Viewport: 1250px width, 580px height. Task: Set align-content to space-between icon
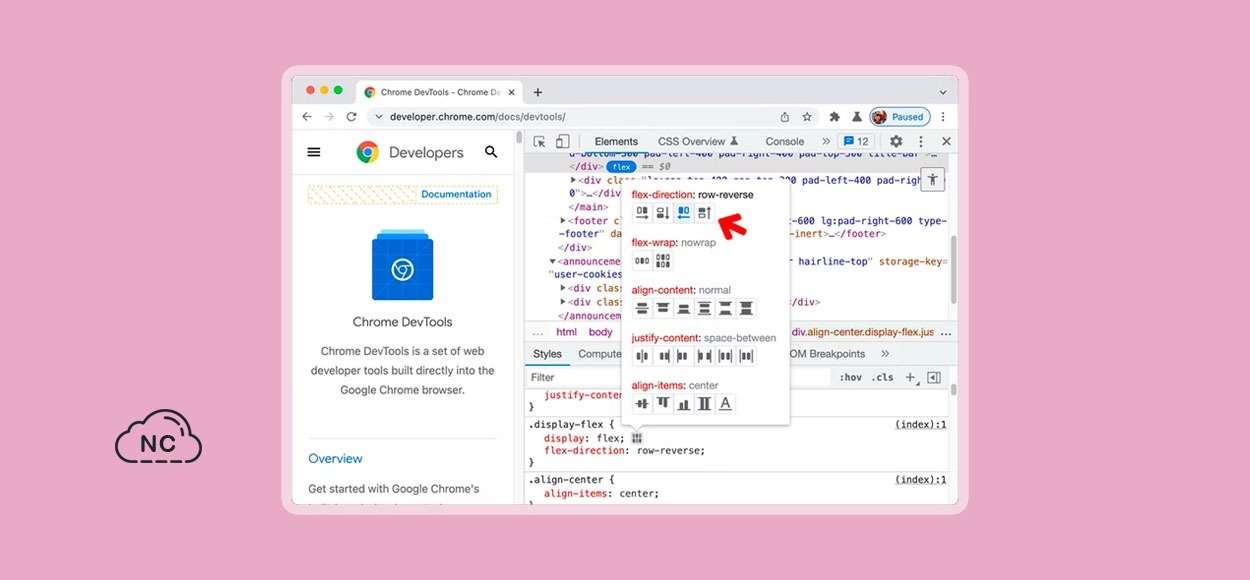point(725,308)
